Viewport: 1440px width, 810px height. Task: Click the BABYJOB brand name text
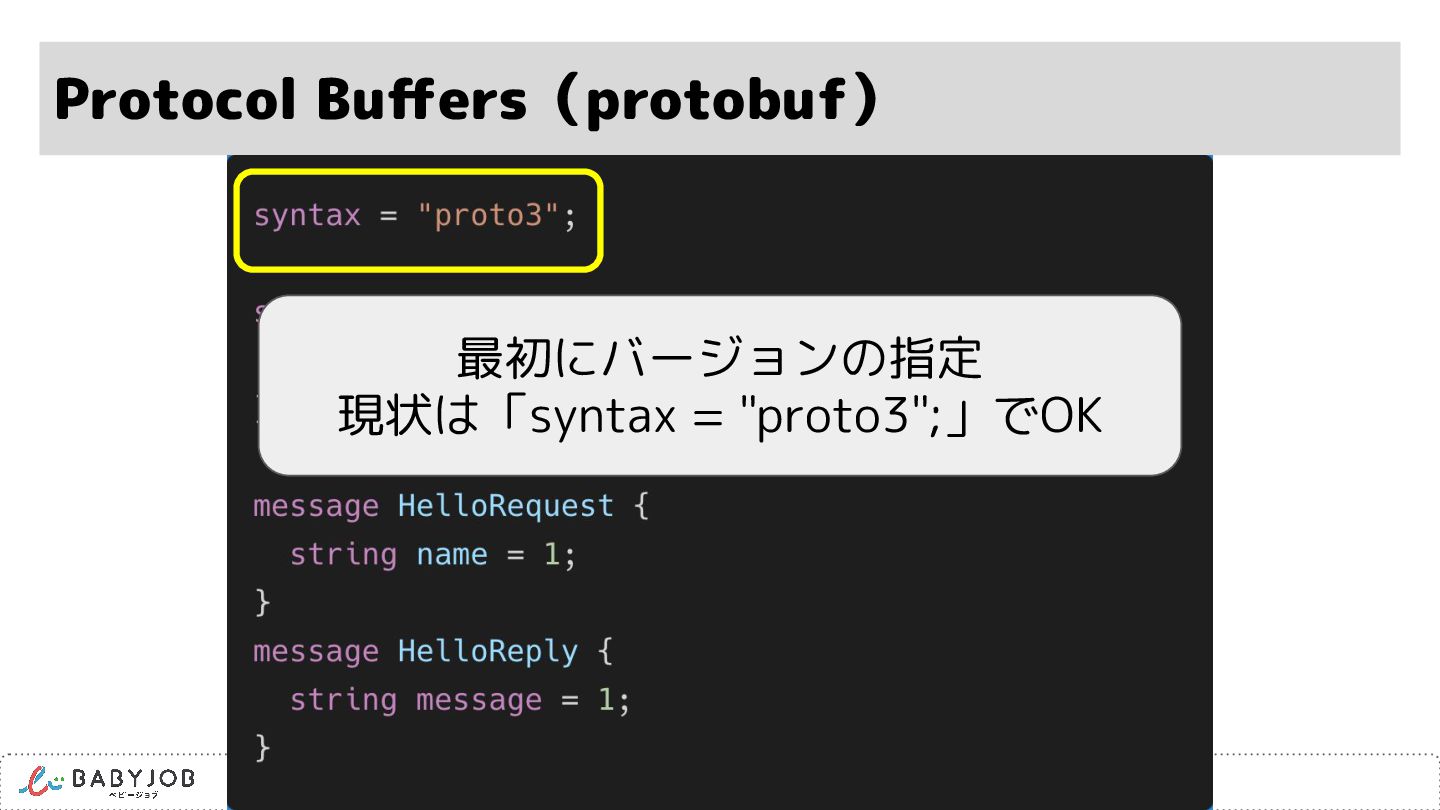click(133, 778)
